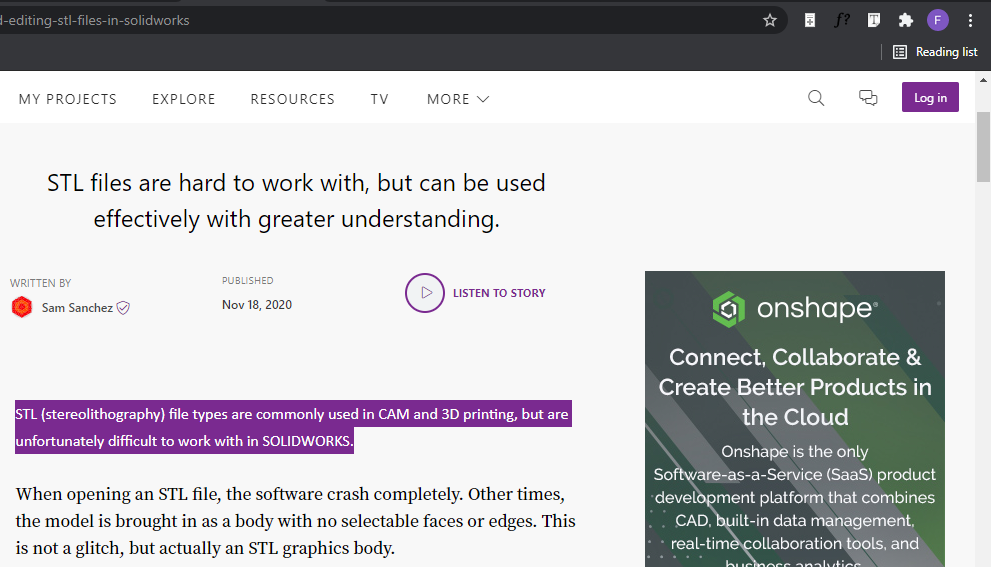Open the Extensions puzzle piece menu
This screenshot has height=567, width=991.
tap(906, 20)
